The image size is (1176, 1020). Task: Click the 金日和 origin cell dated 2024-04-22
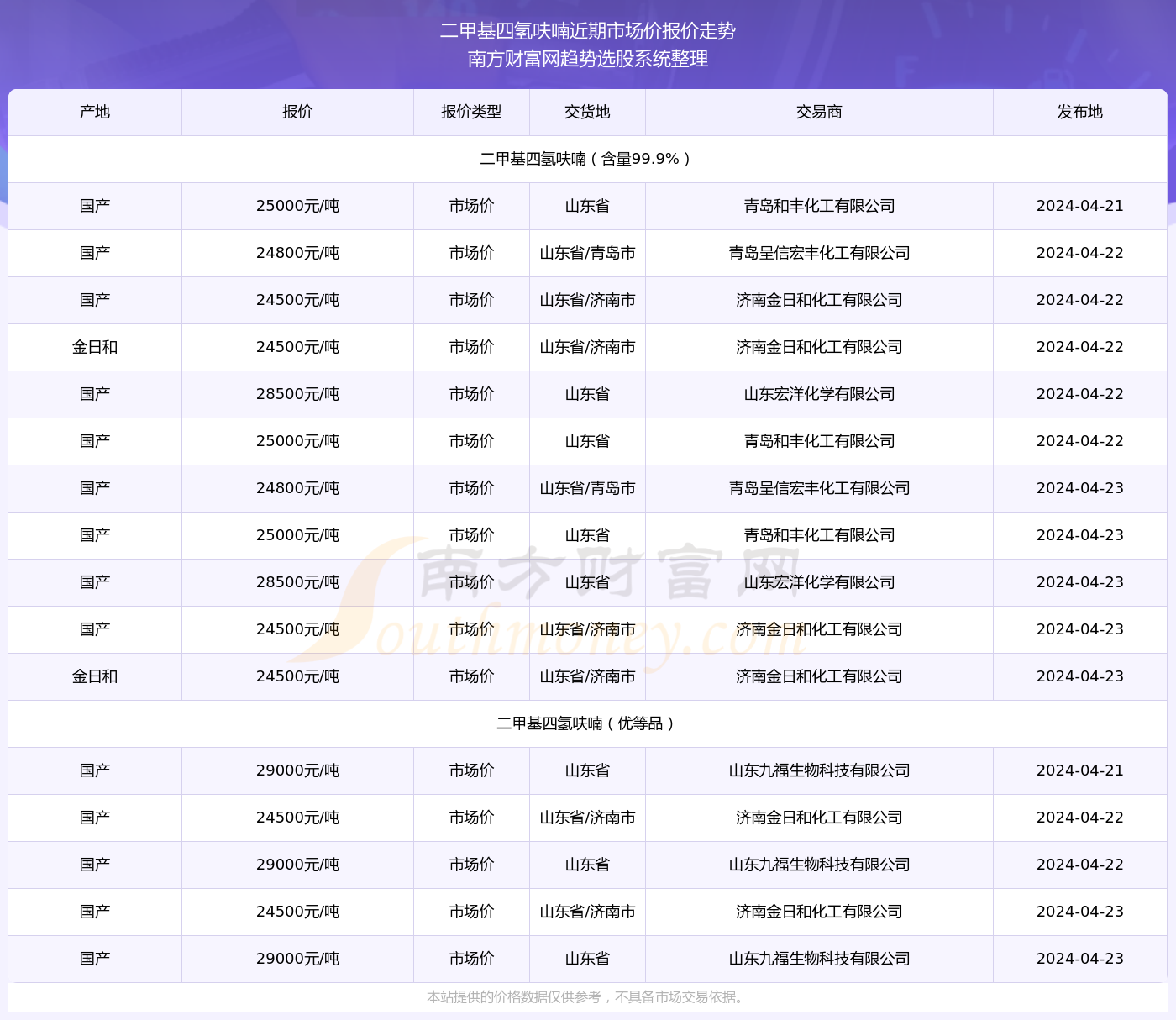click(x=95, y=347)
